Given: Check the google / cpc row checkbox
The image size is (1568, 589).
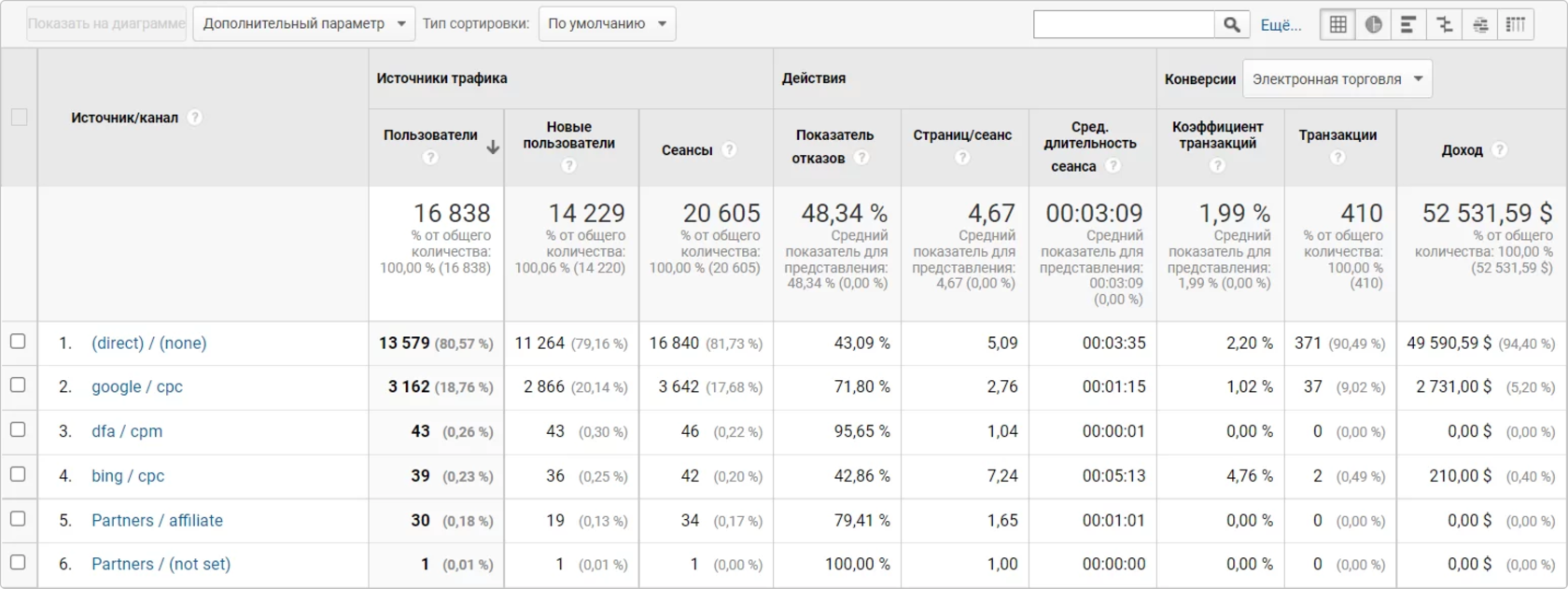Looking at the screenshot, I should [18, 385].
